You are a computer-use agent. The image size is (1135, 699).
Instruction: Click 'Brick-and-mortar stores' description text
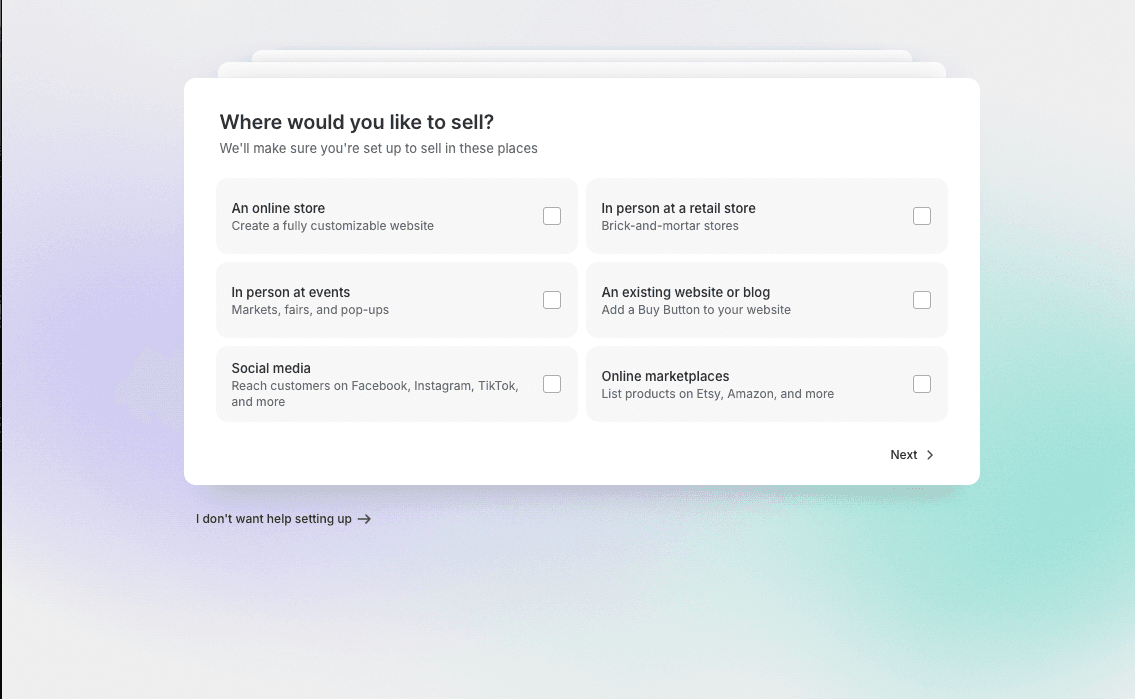[670, 226]
